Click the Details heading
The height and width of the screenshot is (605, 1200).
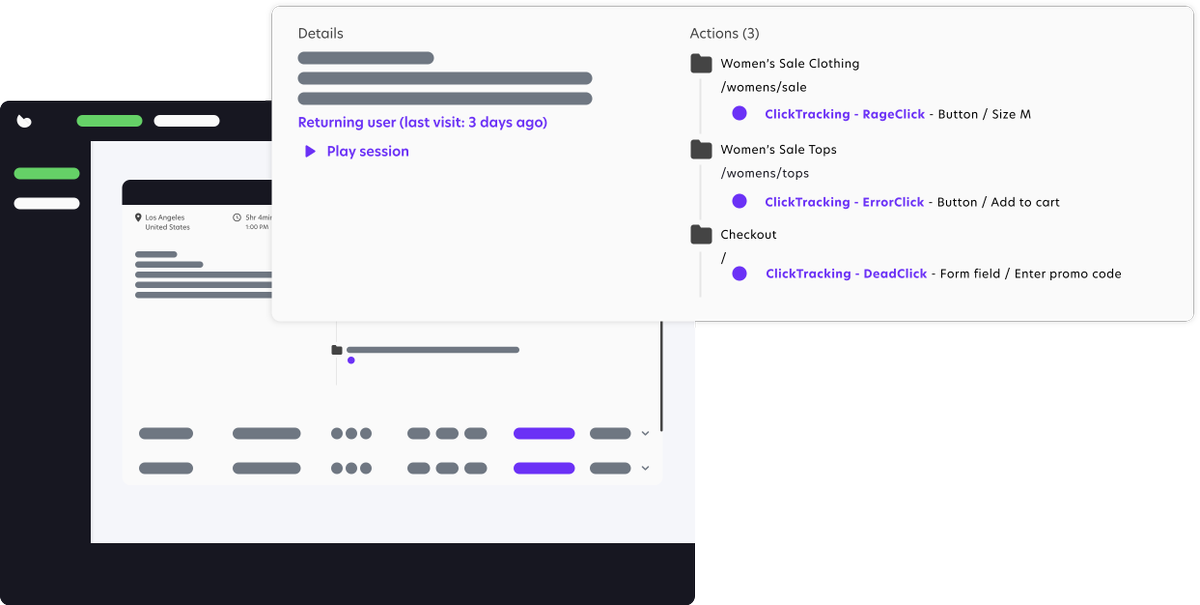point(321,34)
